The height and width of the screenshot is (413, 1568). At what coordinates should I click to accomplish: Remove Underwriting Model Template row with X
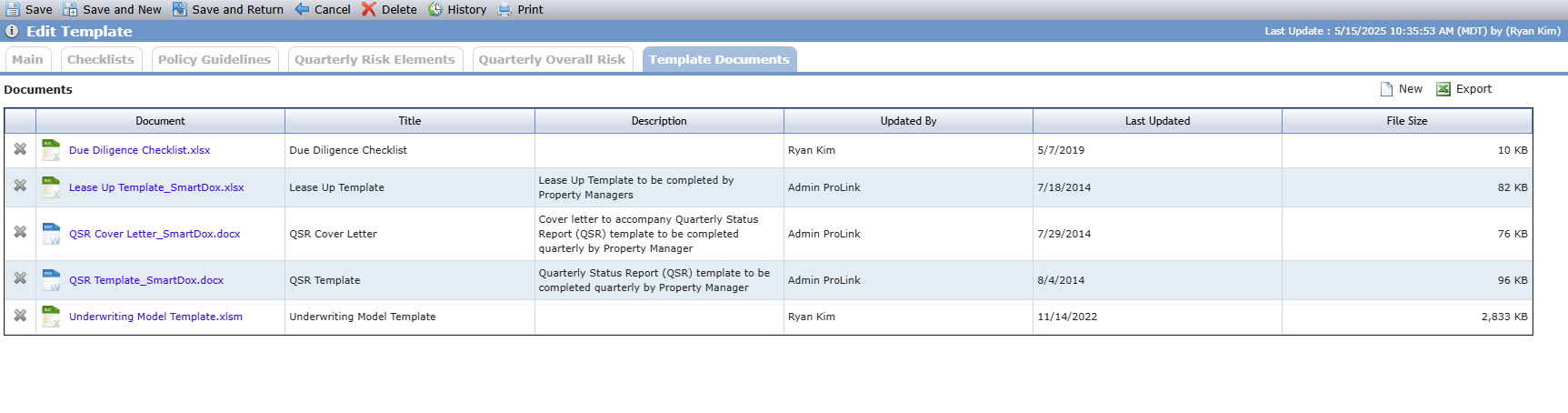tap(20, 316)
